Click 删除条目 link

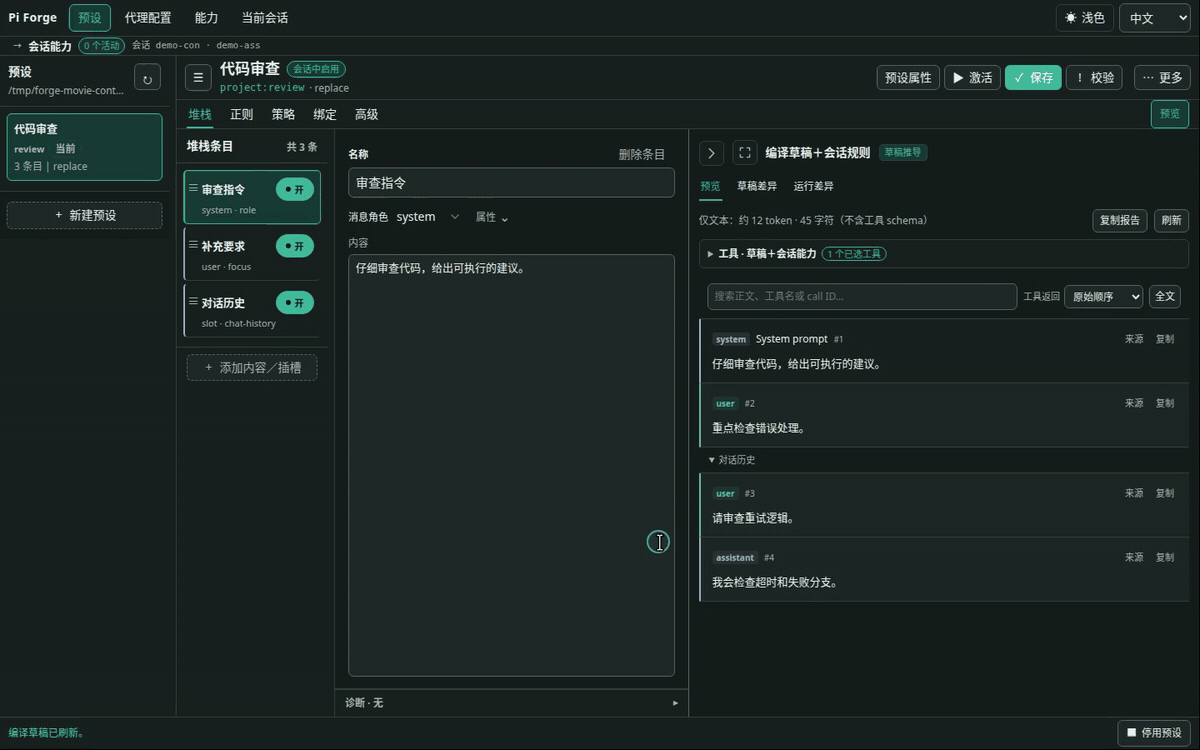[642, 154]
